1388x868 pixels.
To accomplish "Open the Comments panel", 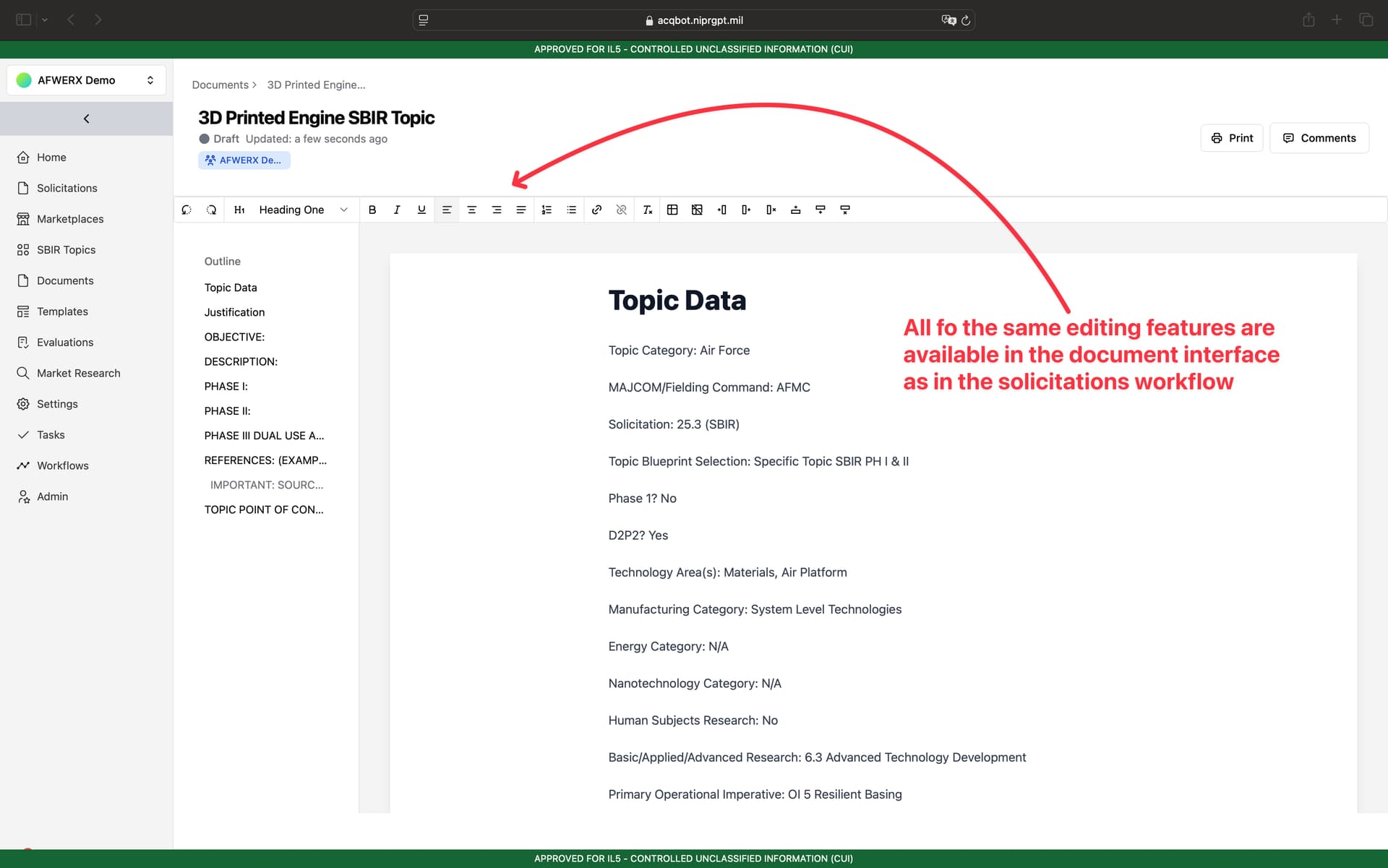I will pyautogui.click(x=1319, y=138).
